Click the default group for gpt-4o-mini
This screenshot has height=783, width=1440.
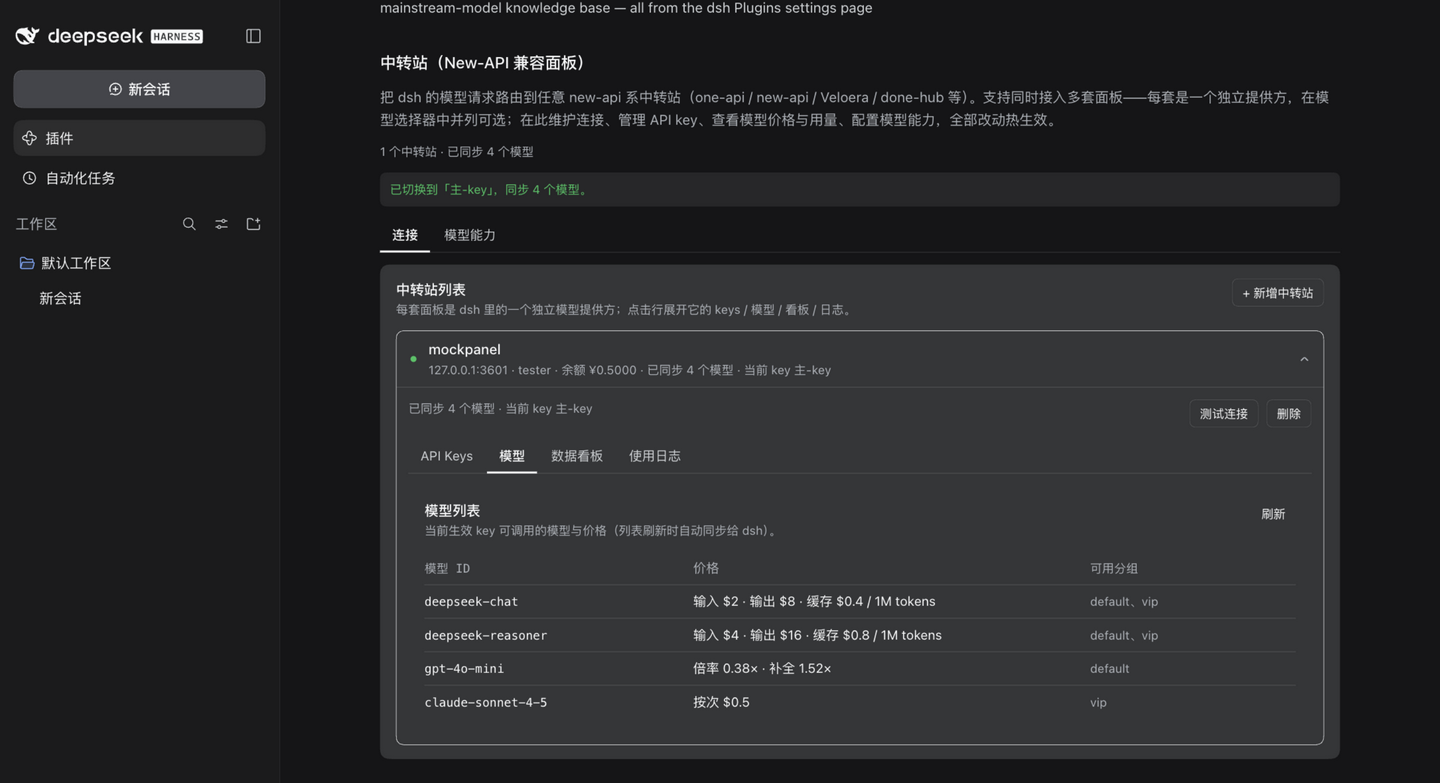coord(1109,669)
